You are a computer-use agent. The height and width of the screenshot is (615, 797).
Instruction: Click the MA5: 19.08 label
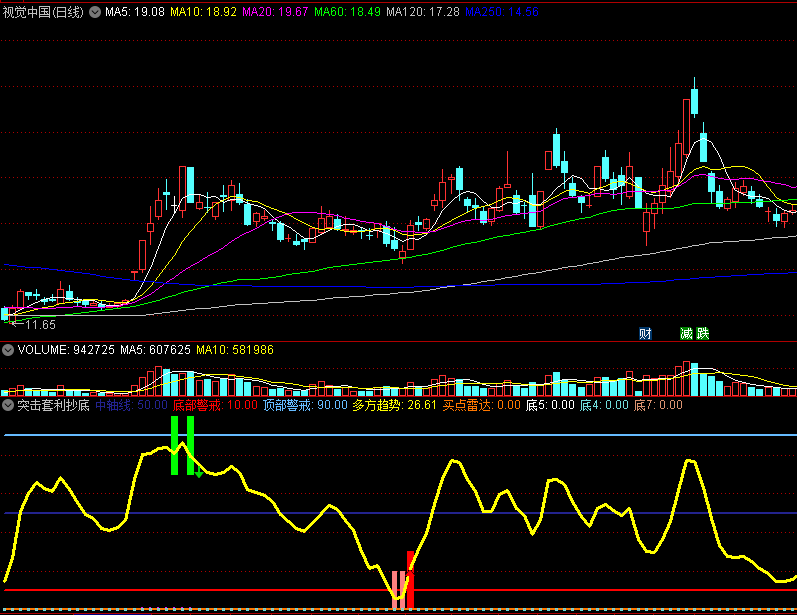coord(135,12)
